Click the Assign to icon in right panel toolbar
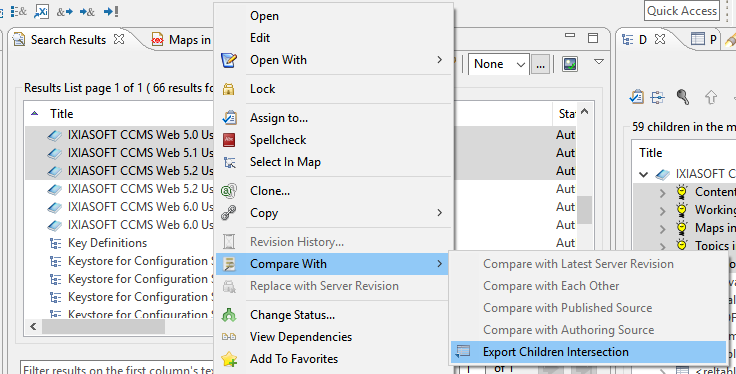Screen dimensions: 736x374 pos(636,97)
